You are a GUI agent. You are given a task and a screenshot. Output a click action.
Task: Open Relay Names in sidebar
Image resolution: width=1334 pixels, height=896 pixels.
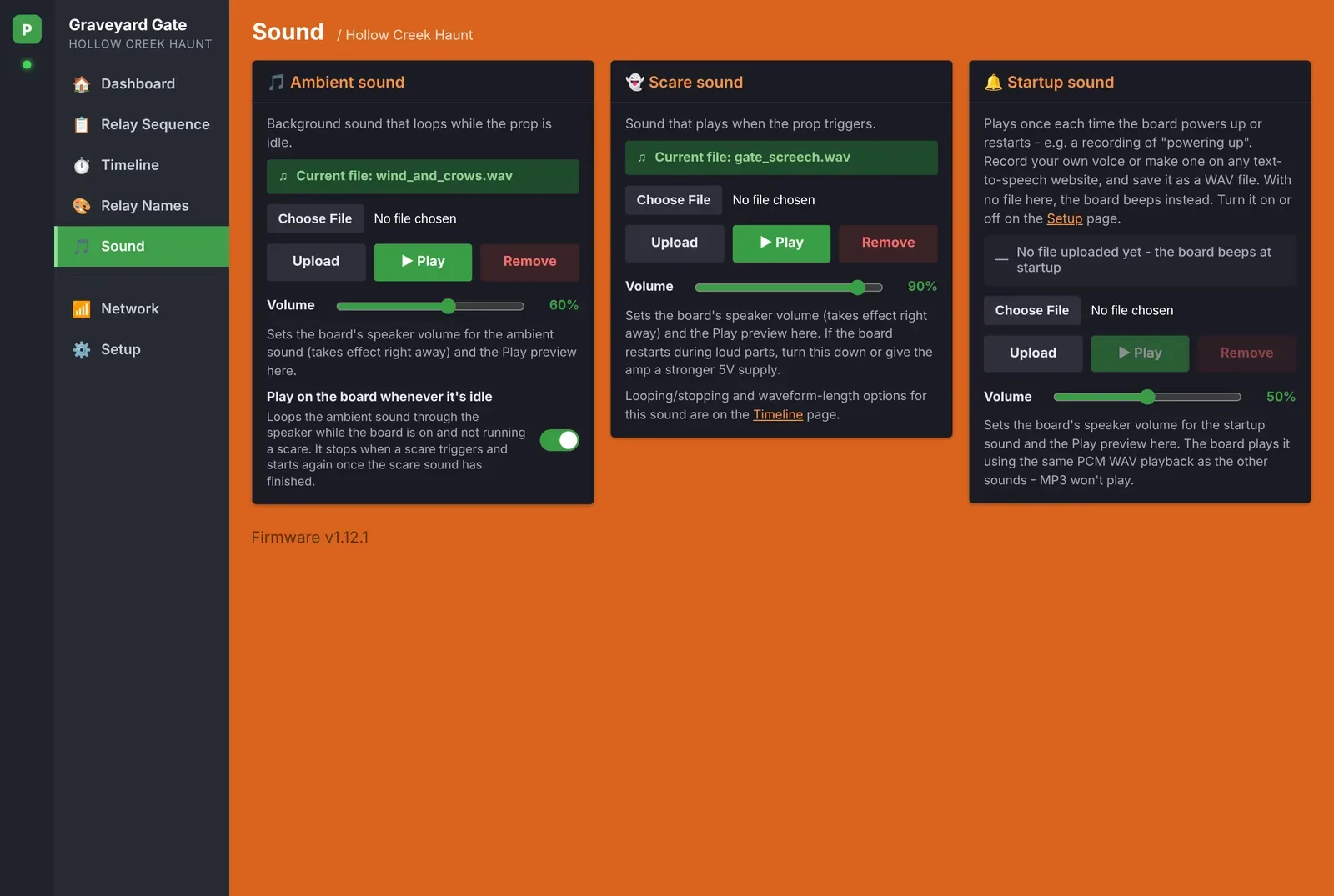pos(142,206)
